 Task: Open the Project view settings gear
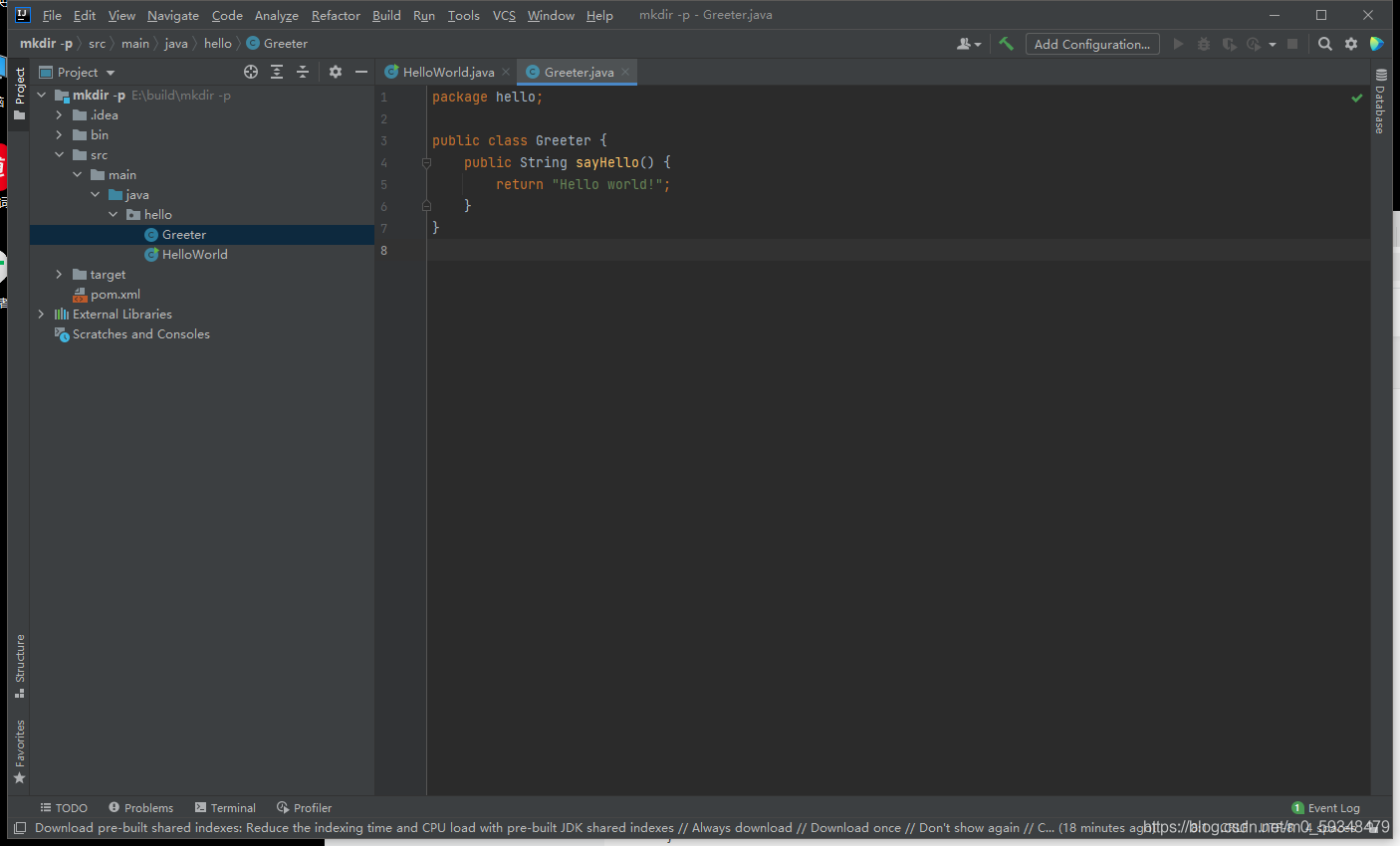[335, 72]
